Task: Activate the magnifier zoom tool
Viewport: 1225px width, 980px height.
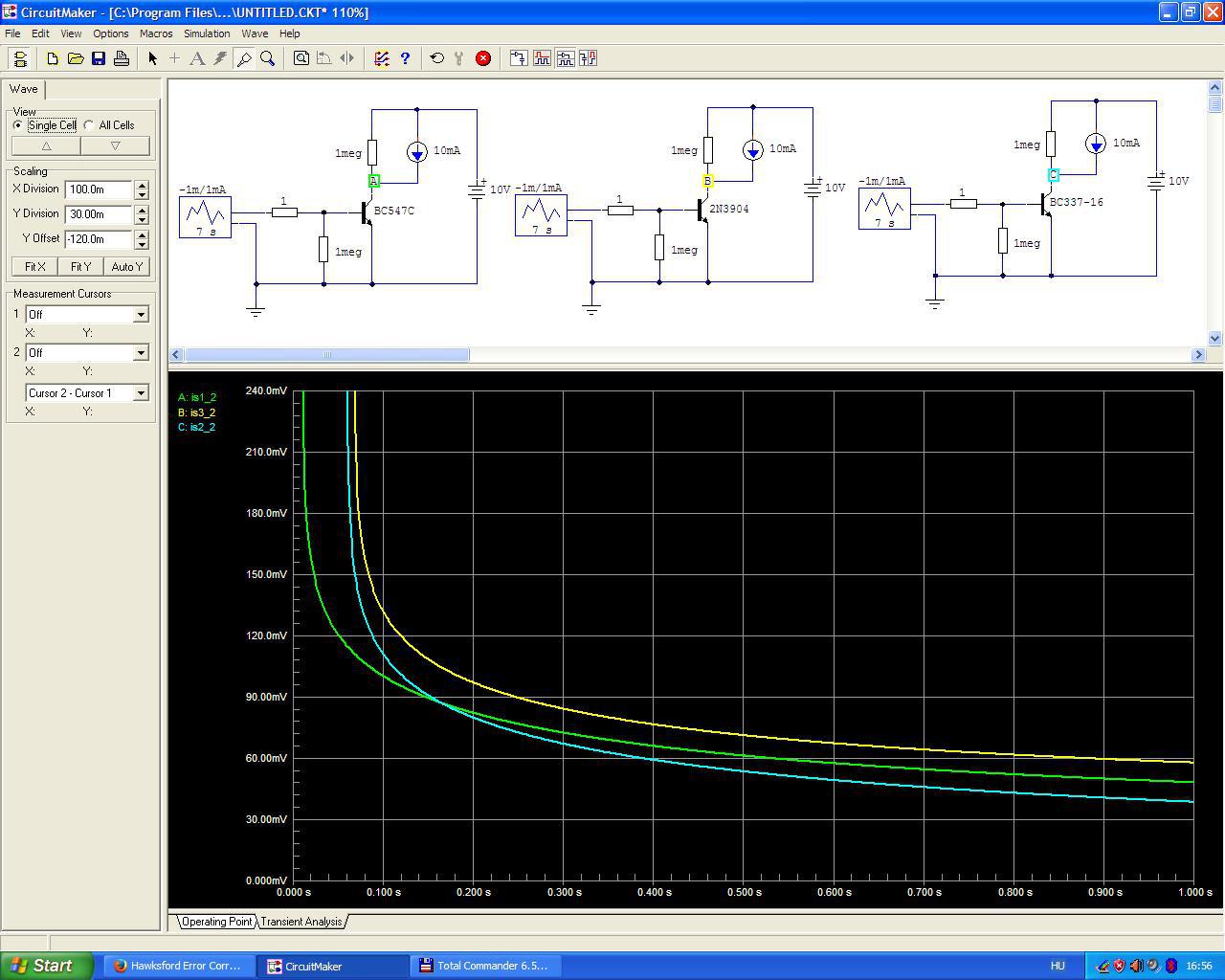Action: click(x=268, y=58)
